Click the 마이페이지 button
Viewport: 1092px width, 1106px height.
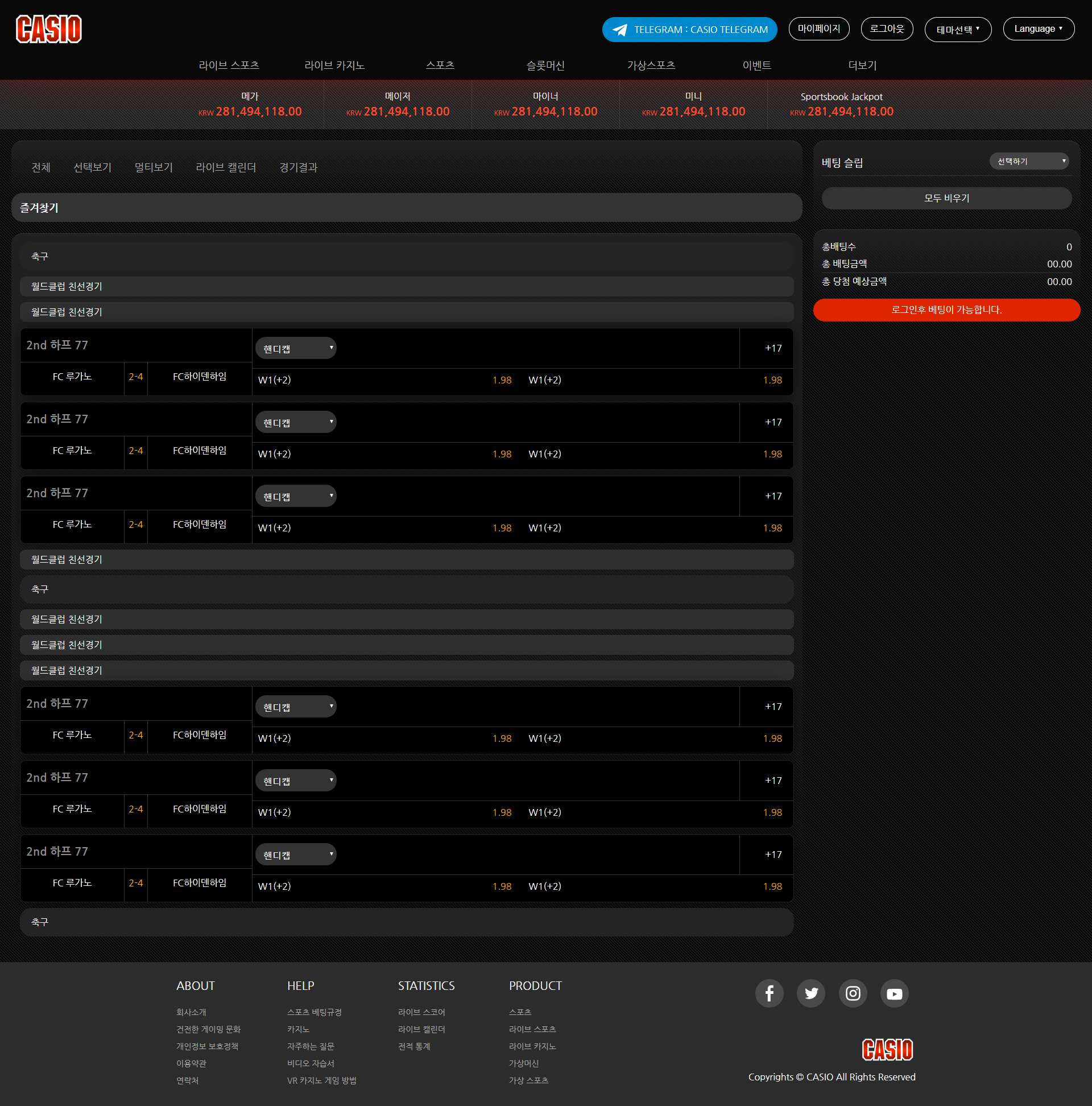[x=818, y=28]
